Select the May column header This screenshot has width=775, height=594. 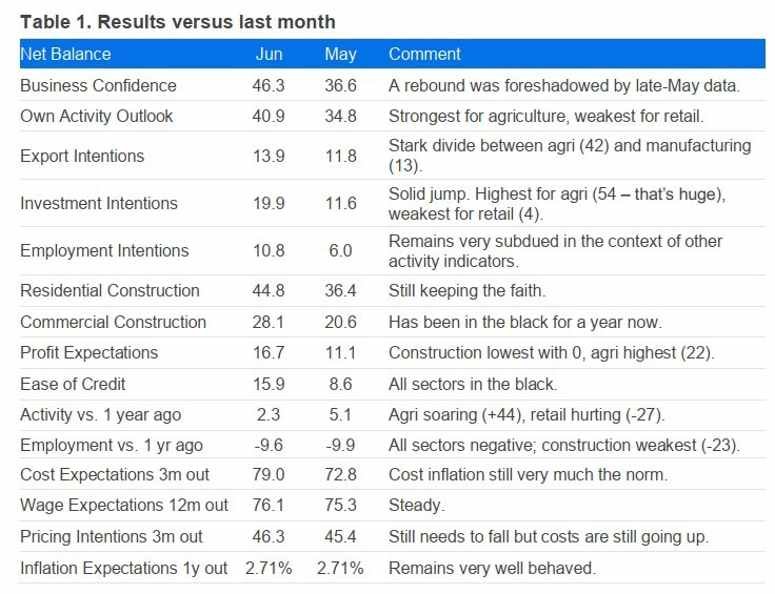[x=340, y=54]
